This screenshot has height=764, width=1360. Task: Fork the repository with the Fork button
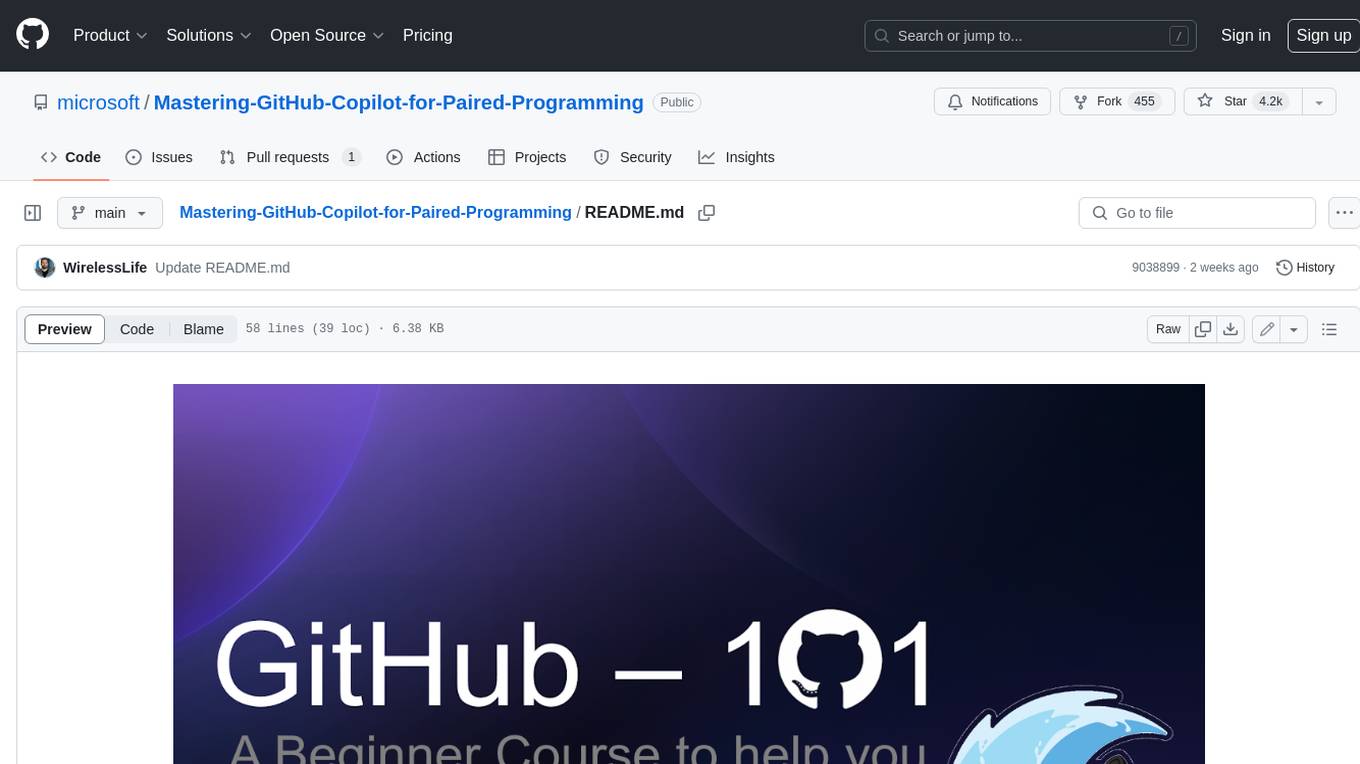click(x=1116, y=102)
